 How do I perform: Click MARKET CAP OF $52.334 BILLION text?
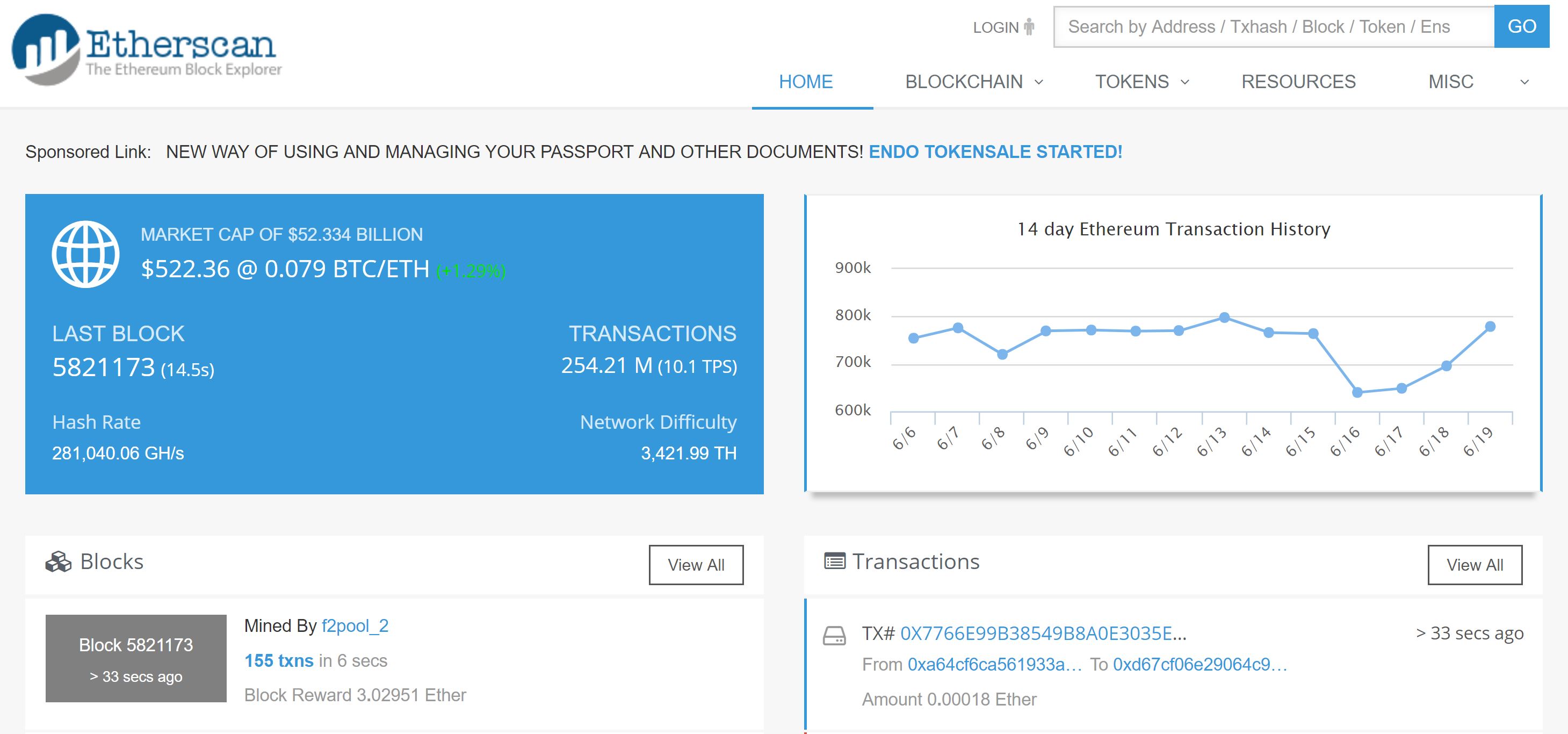(281, 234)
